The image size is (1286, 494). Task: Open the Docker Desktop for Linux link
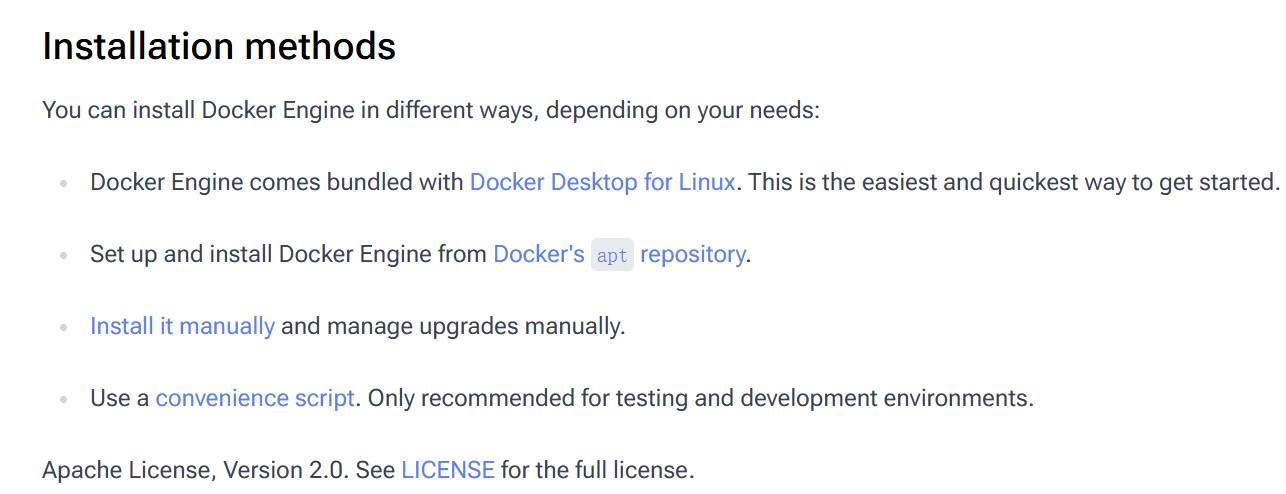click(x=603, y=182)
